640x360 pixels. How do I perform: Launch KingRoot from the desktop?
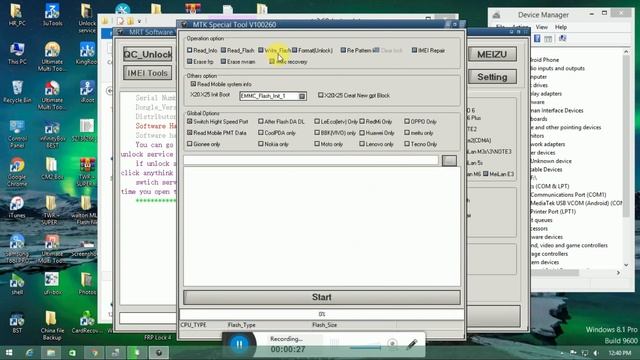[x=87, y=53]
